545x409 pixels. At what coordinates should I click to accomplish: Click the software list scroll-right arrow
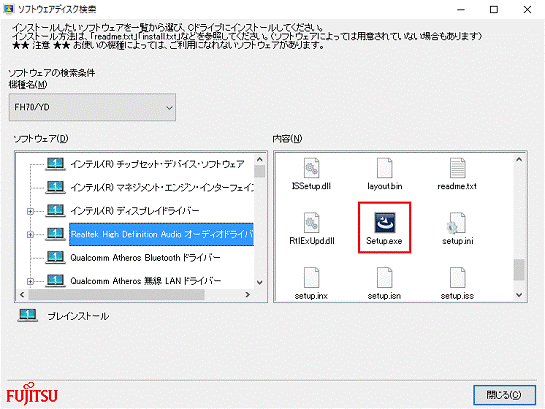point(247,295)
